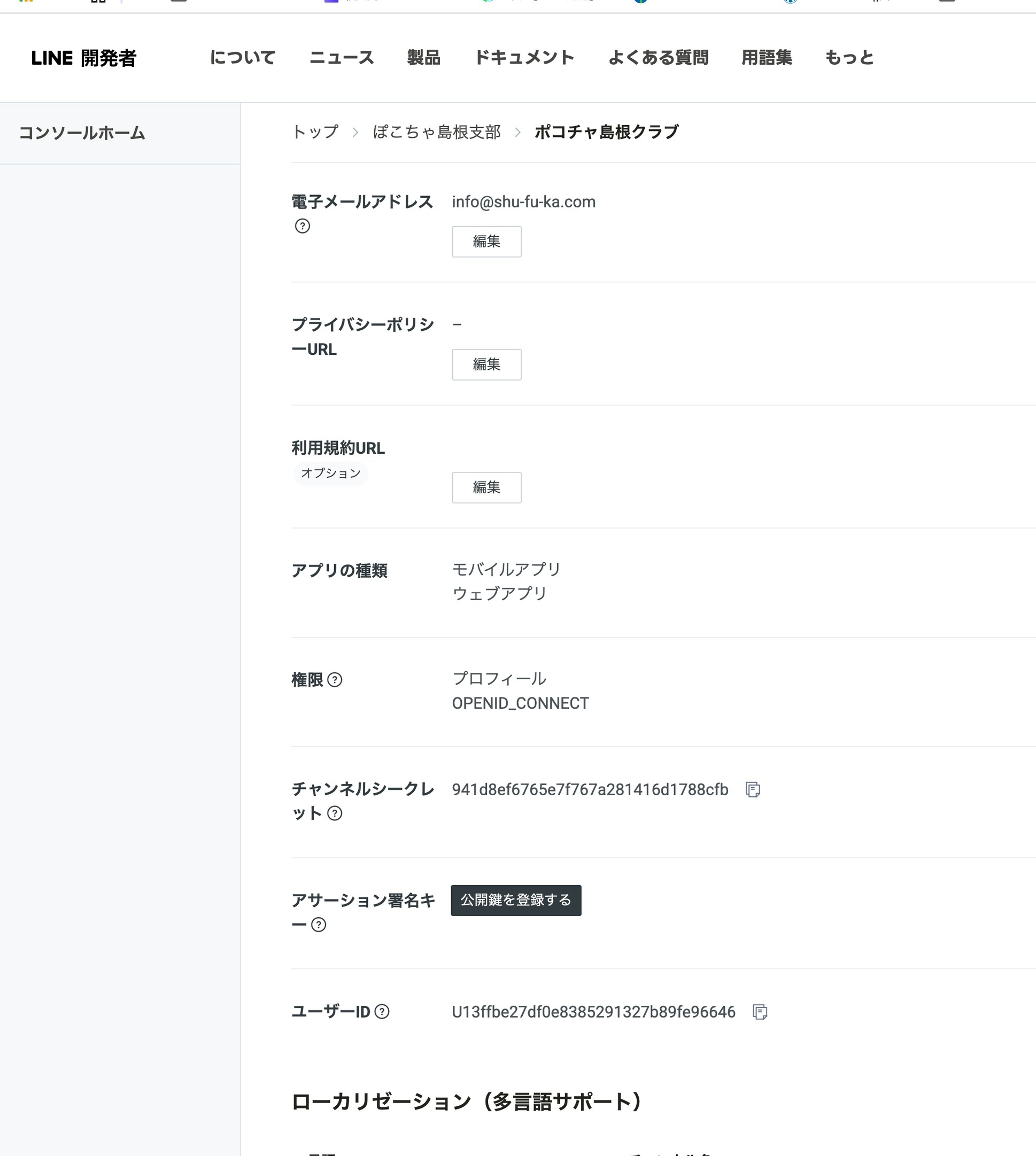Image resolution: width=1036 pixels, height=1156 pixels.
Task: Click the トップ breadcrumb link
Action: tap(315, 132)
